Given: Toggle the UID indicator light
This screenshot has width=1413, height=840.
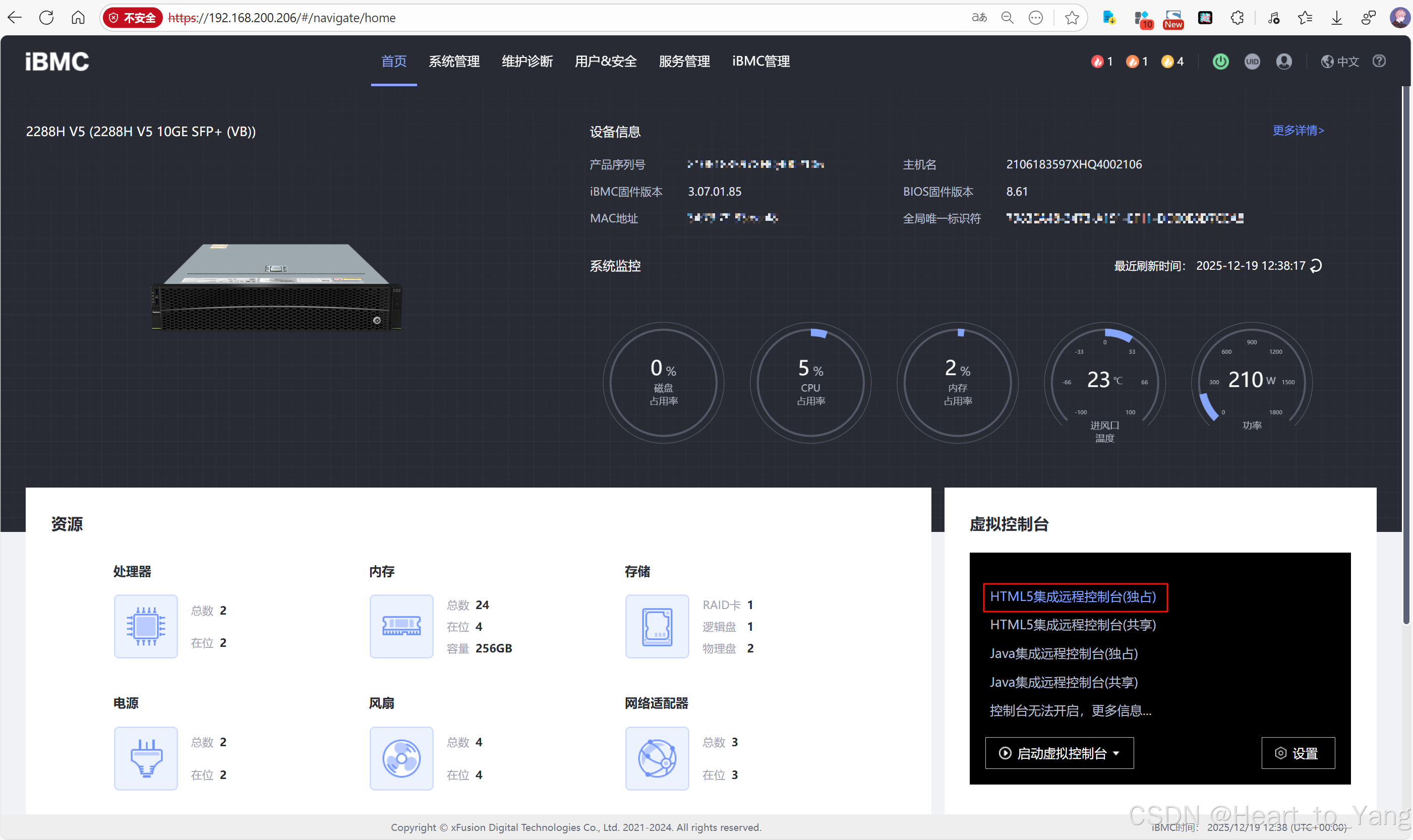Looking at the screenshot, I should (1252, 61).
